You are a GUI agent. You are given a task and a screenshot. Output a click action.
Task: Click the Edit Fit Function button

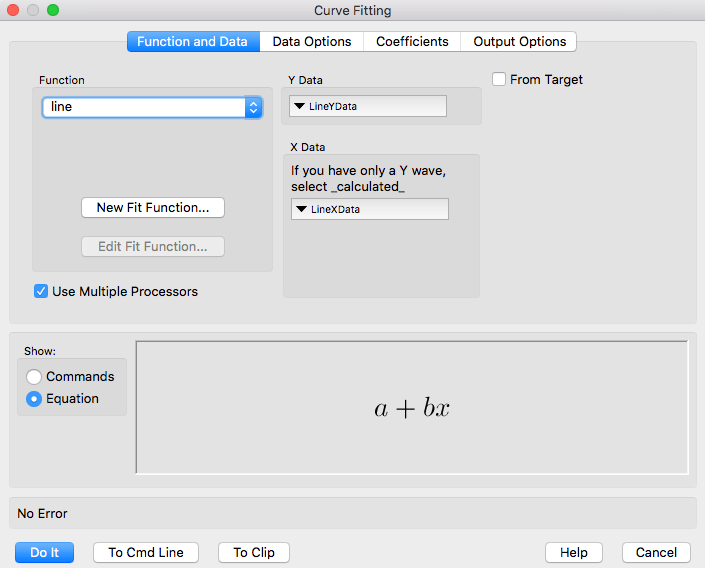pyautogui.click(x=152, y=246)
